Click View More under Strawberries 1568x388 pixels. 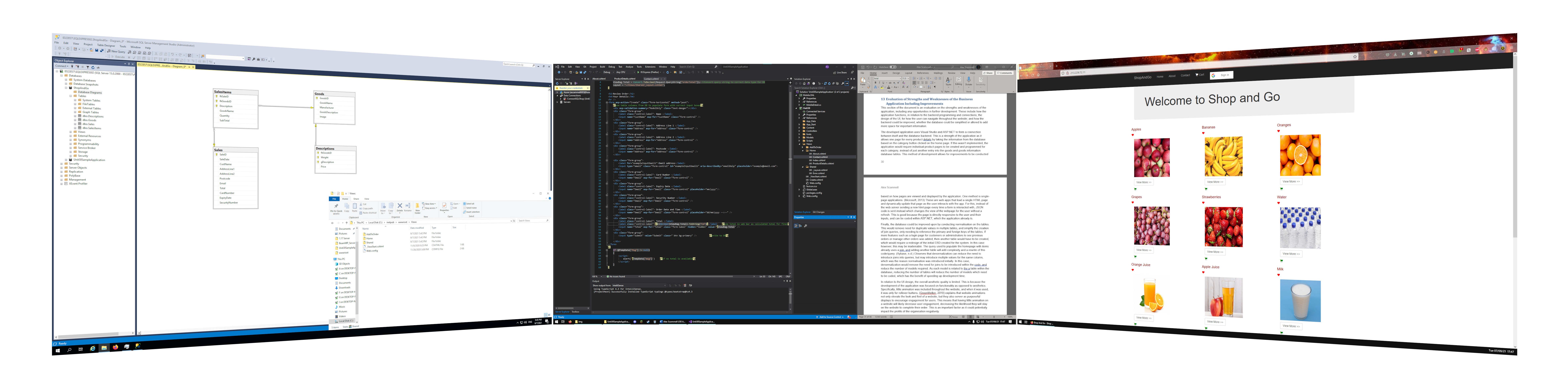[x=1216, y=251]
